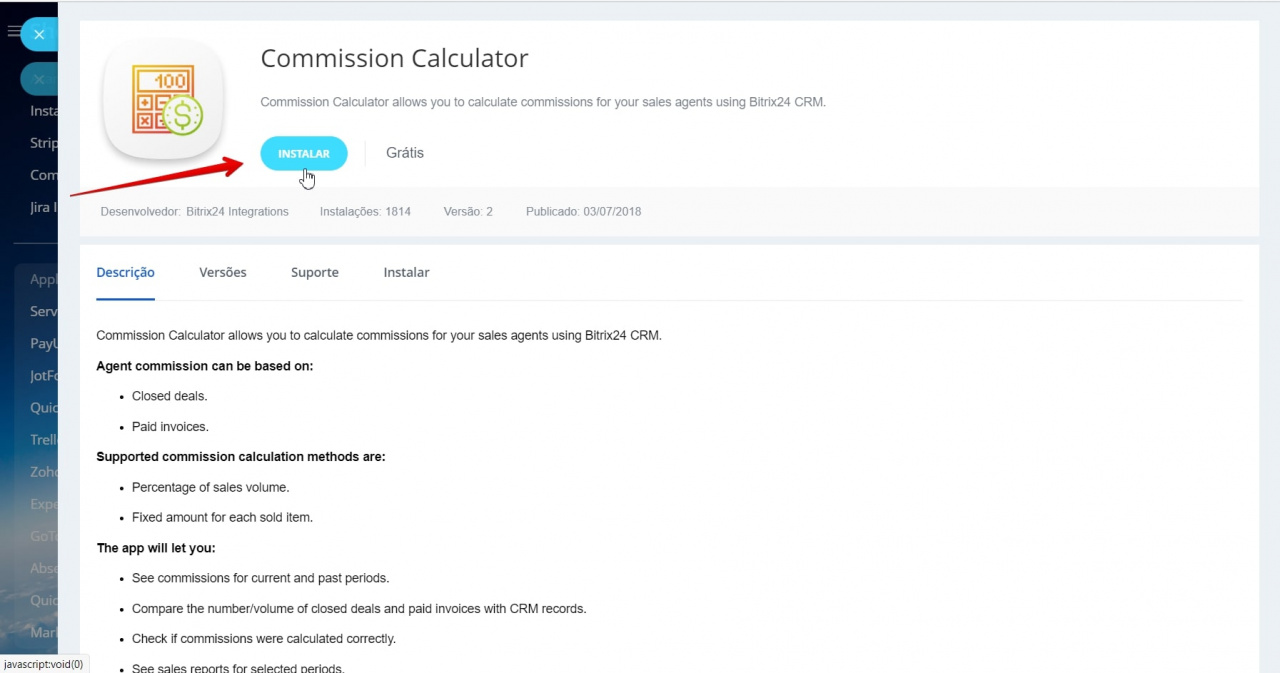Dismiss the second close button in sidebar

tap(38, 79)
